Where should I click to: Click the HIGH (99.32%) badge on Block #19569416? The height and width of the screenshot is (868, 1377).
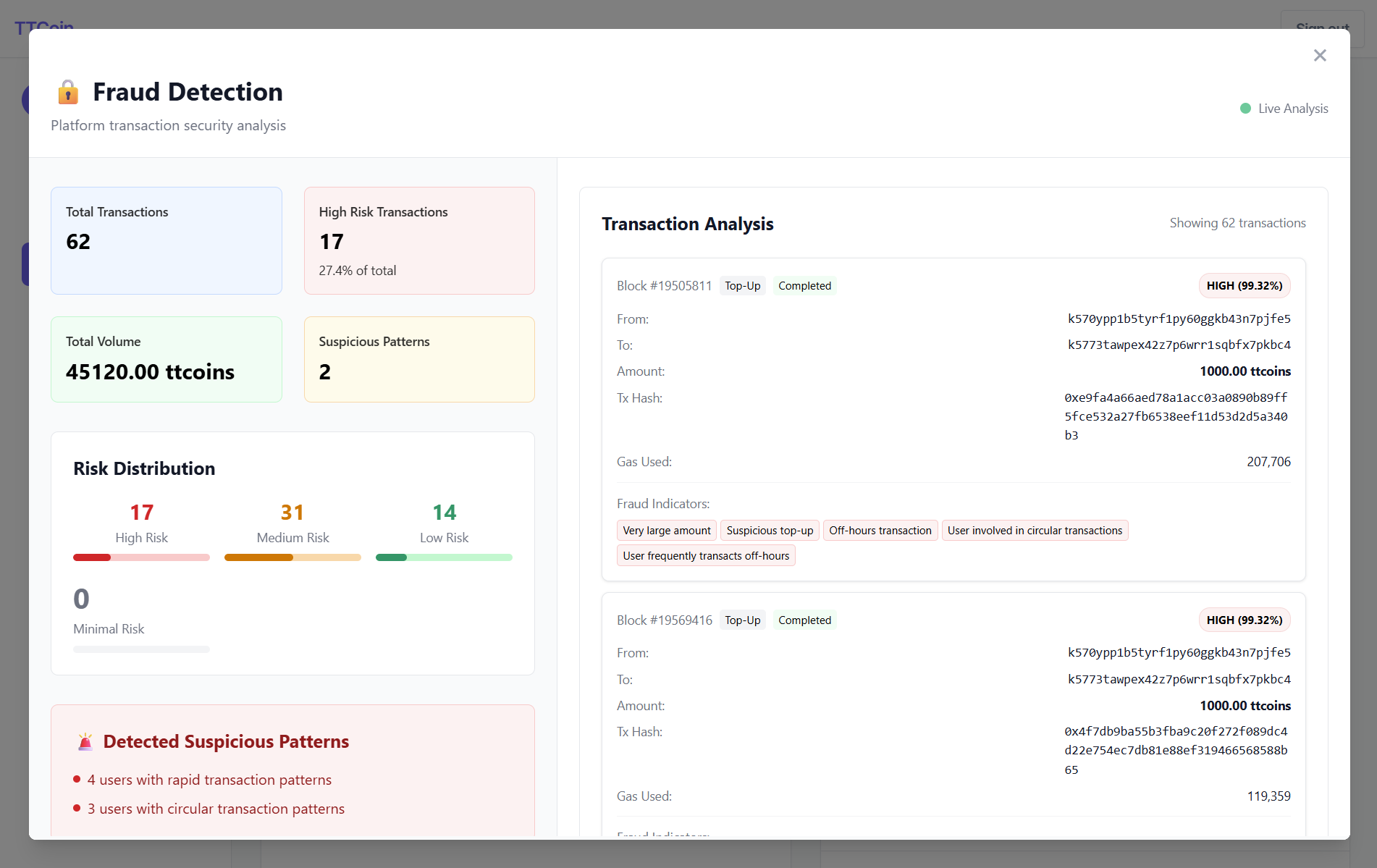click(x=1245, y=620)
